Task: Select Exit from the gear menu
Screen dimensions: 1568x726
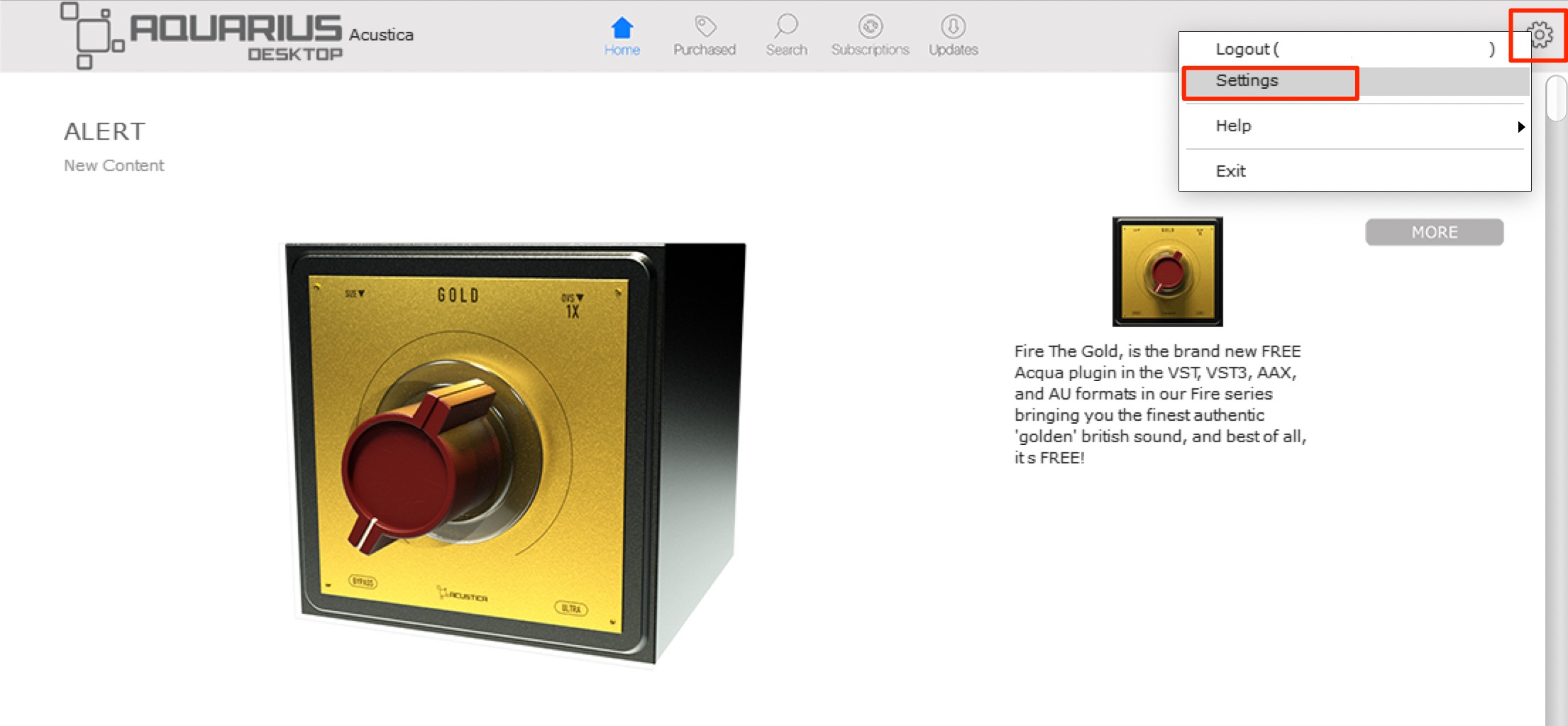Action: pyautogui.click(x=1354, y=171)
